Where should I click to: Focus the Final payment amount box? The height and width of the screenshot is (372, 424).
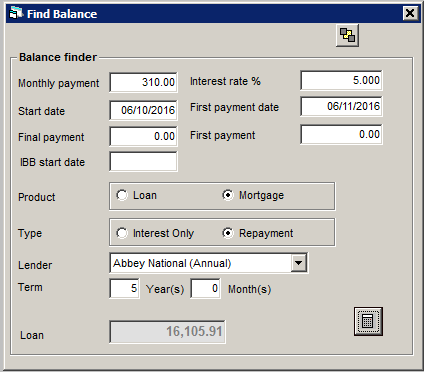click(143, 136)
